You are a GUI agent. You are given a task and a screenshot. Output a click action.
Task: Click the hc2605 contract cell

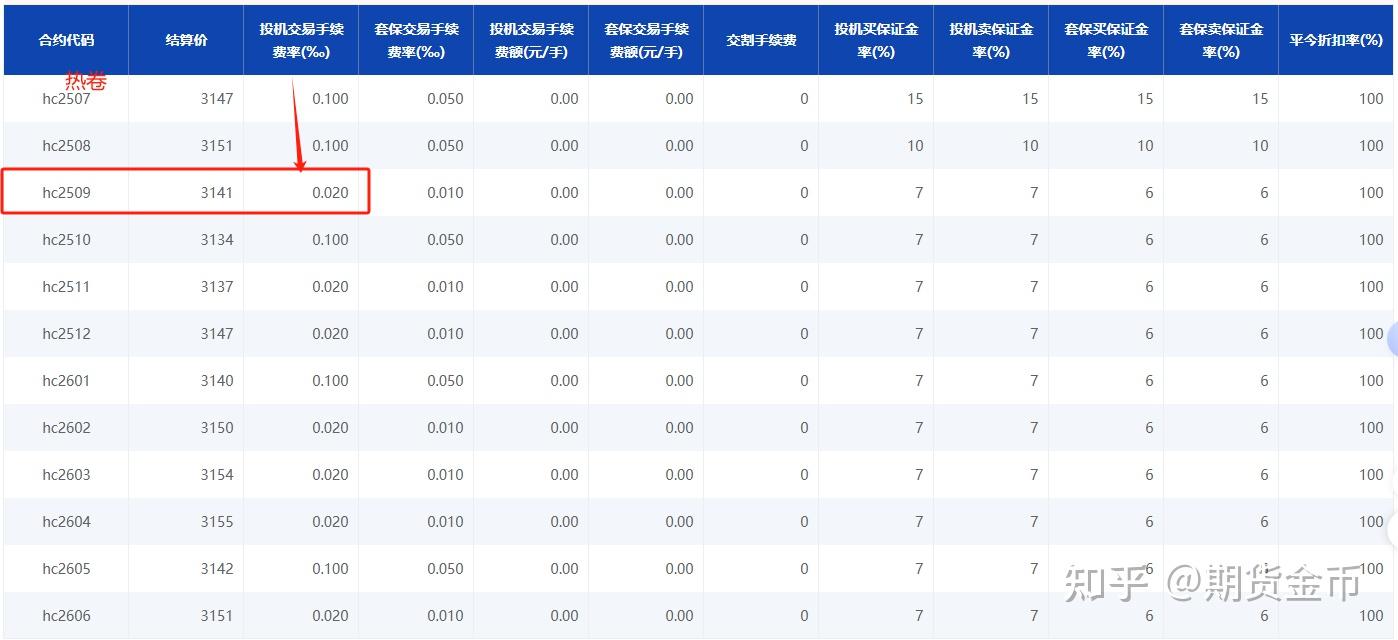coord(66,569)
